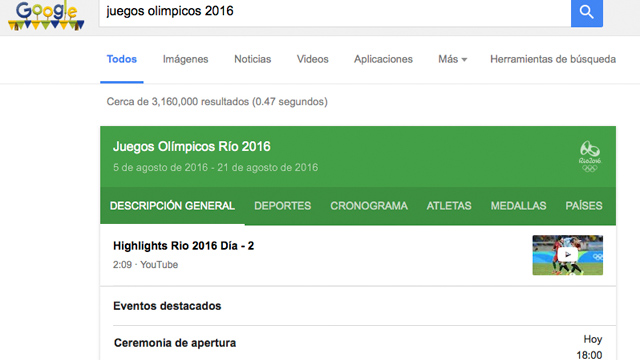Select the DESCRIPCIÓN GENERAL tab
This screenshot has width=640, height=360.
click(172, 206)
